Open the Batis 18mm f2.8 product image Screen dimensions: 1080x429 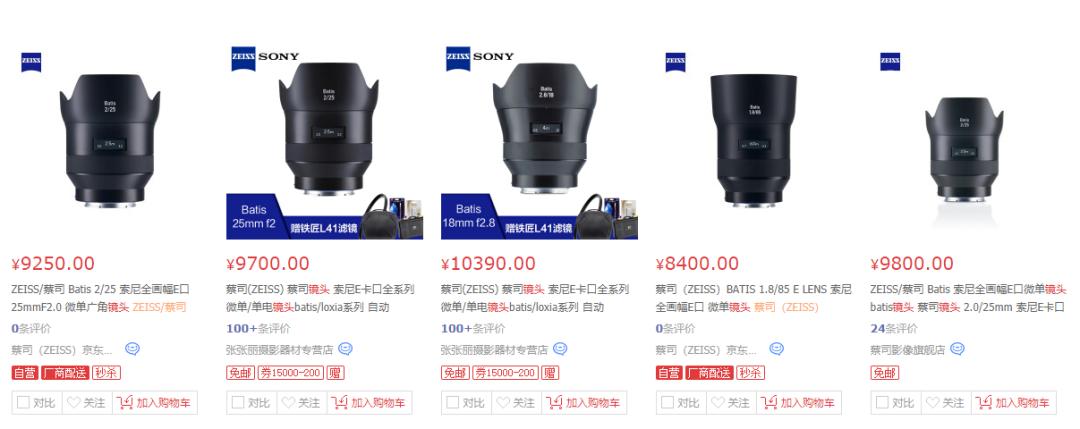tap(539, 143)
